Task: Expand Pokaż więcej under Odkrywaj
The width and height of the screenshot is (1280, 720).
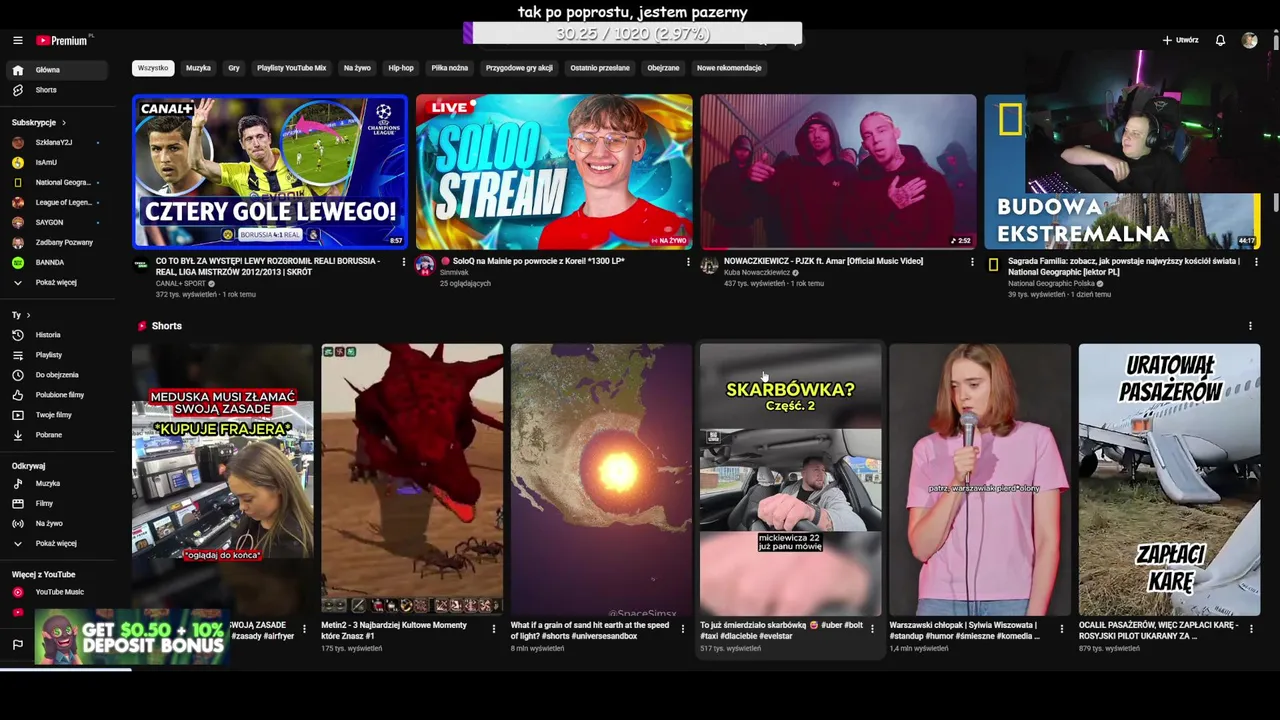Action: click(56, 543)
